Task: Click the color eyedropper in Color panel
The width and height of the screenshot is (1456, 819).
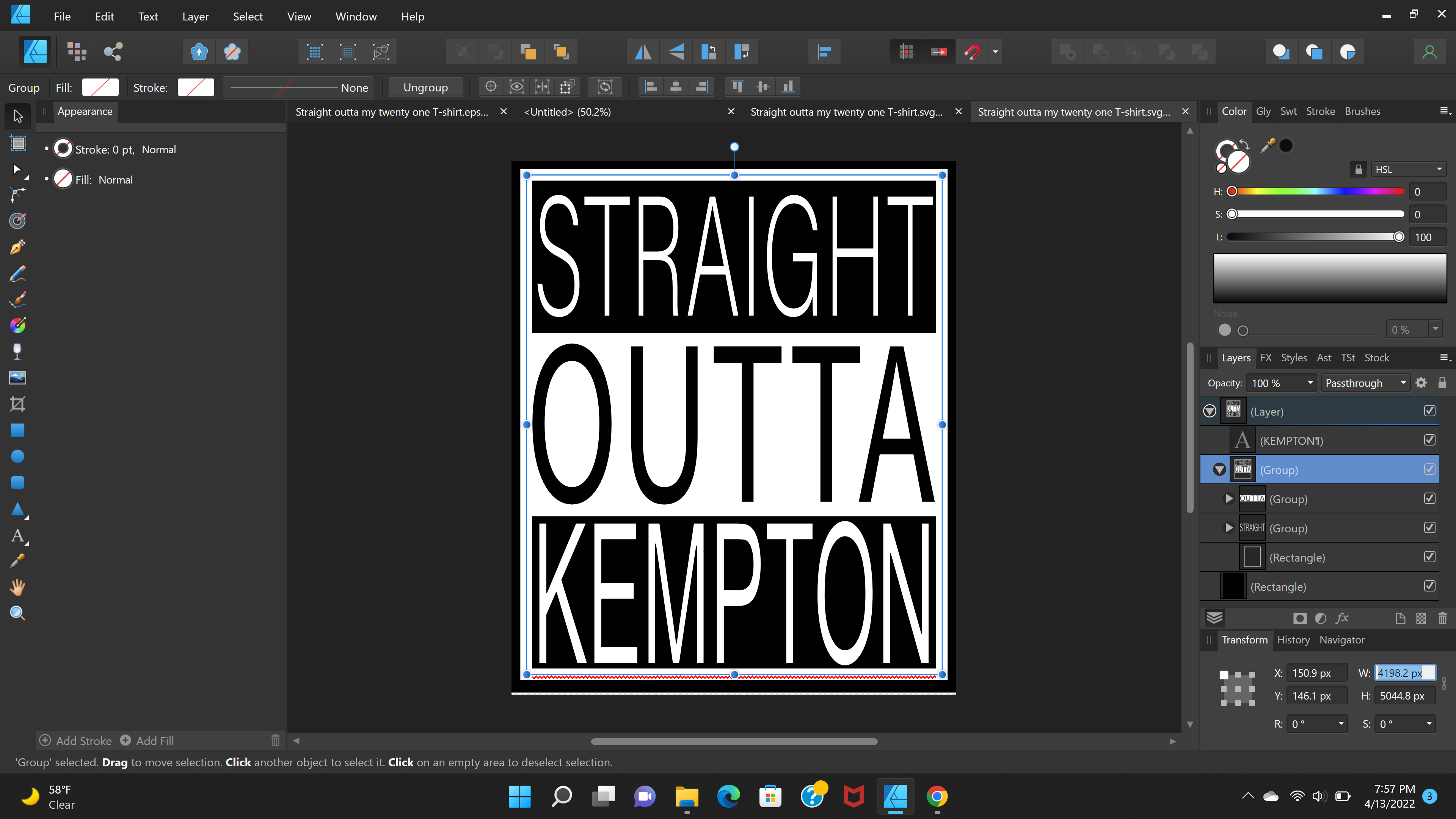Action: [1268, 146]
